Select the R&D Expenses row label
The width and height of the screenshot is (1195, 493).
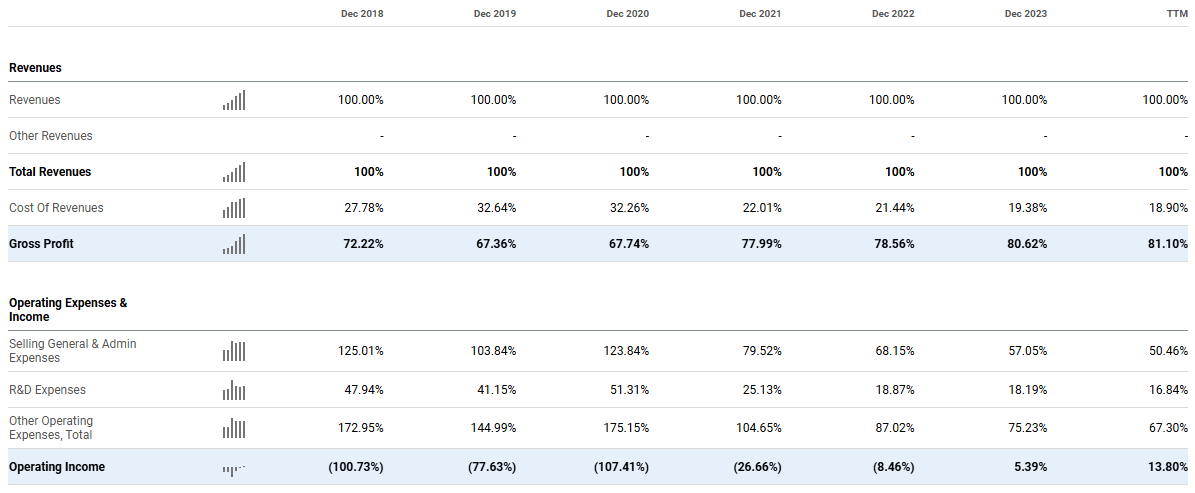click(x=47, y=390)
